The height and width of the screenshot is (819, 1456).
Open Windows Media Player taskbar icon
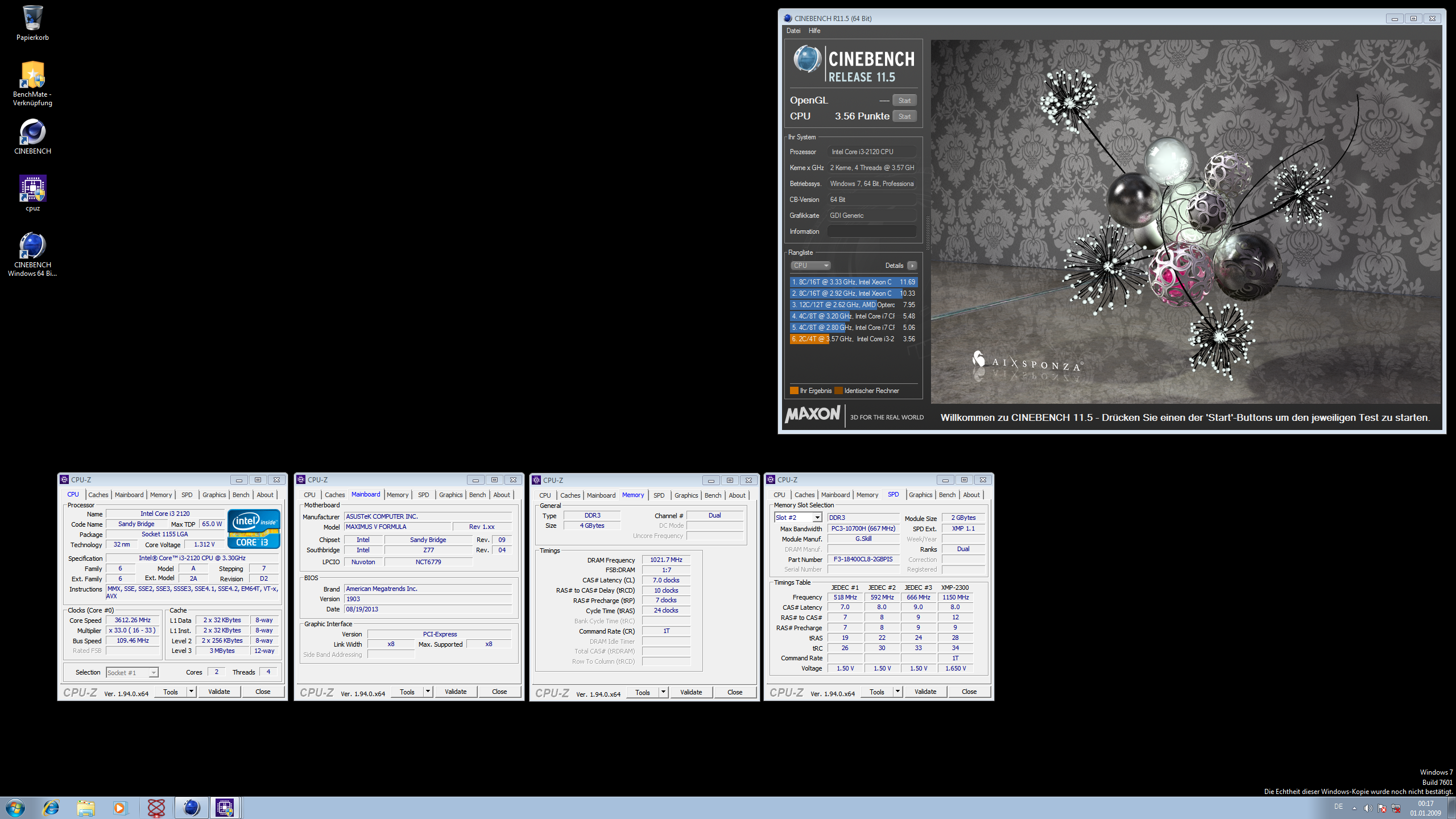tap(120, 808)
